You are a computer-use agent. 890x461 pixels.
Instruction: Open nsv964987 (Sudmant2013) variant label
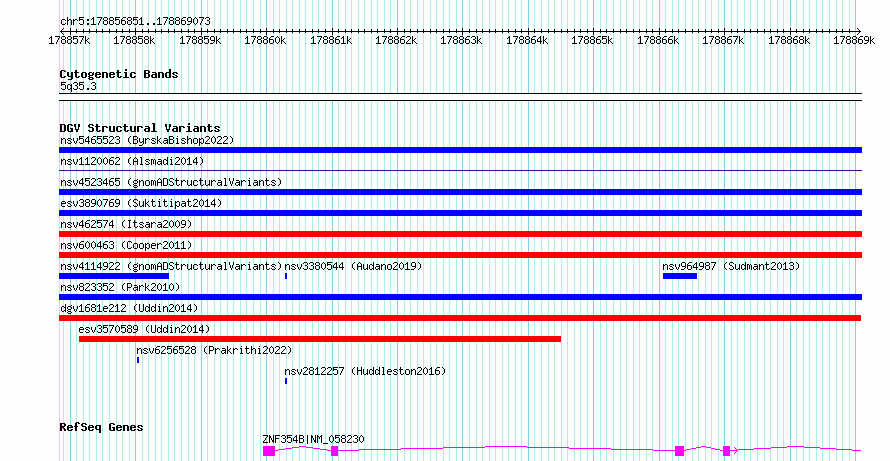pos(731,266)
